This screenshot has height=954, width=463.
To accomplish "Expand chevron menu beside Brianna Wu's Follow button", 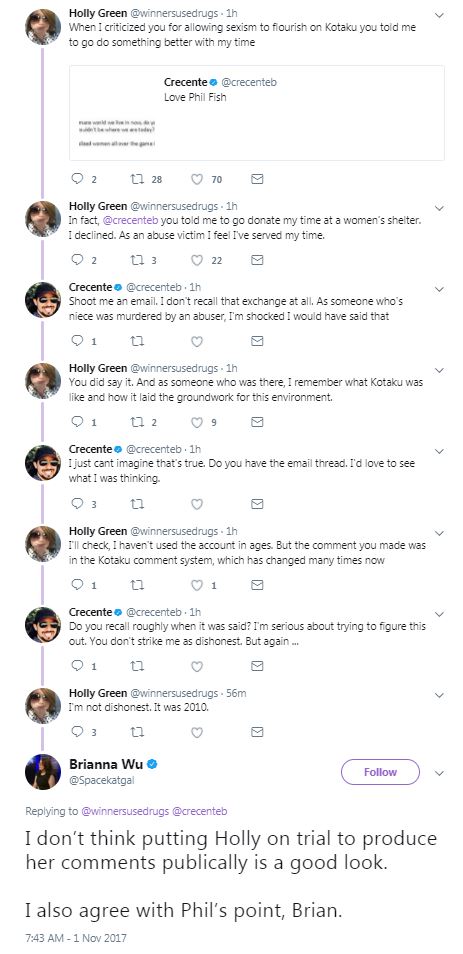I will click(x=439, y=773).
